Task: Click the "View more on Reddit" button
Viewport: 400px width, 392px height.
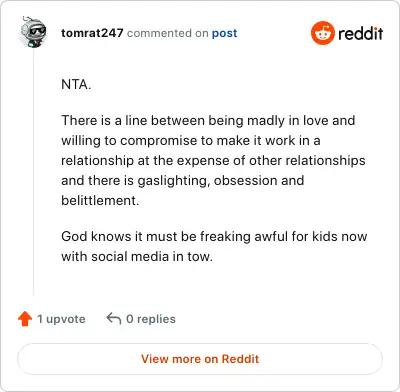Action: pyautogui.click(x=200, y=359)
